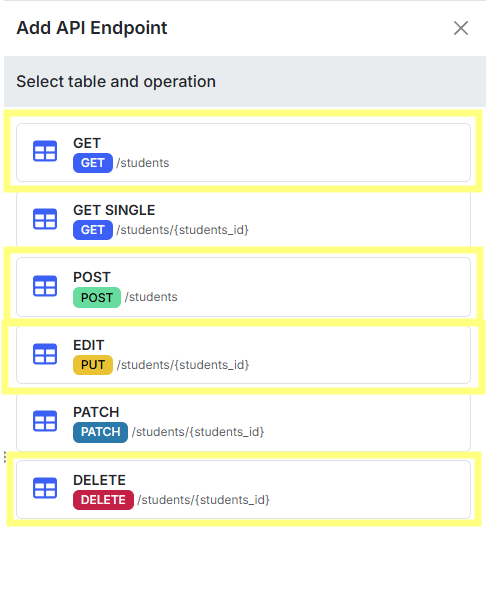Click the table icon in GET SINGLE row
The image size is (486, 591).
click(45, 219)
